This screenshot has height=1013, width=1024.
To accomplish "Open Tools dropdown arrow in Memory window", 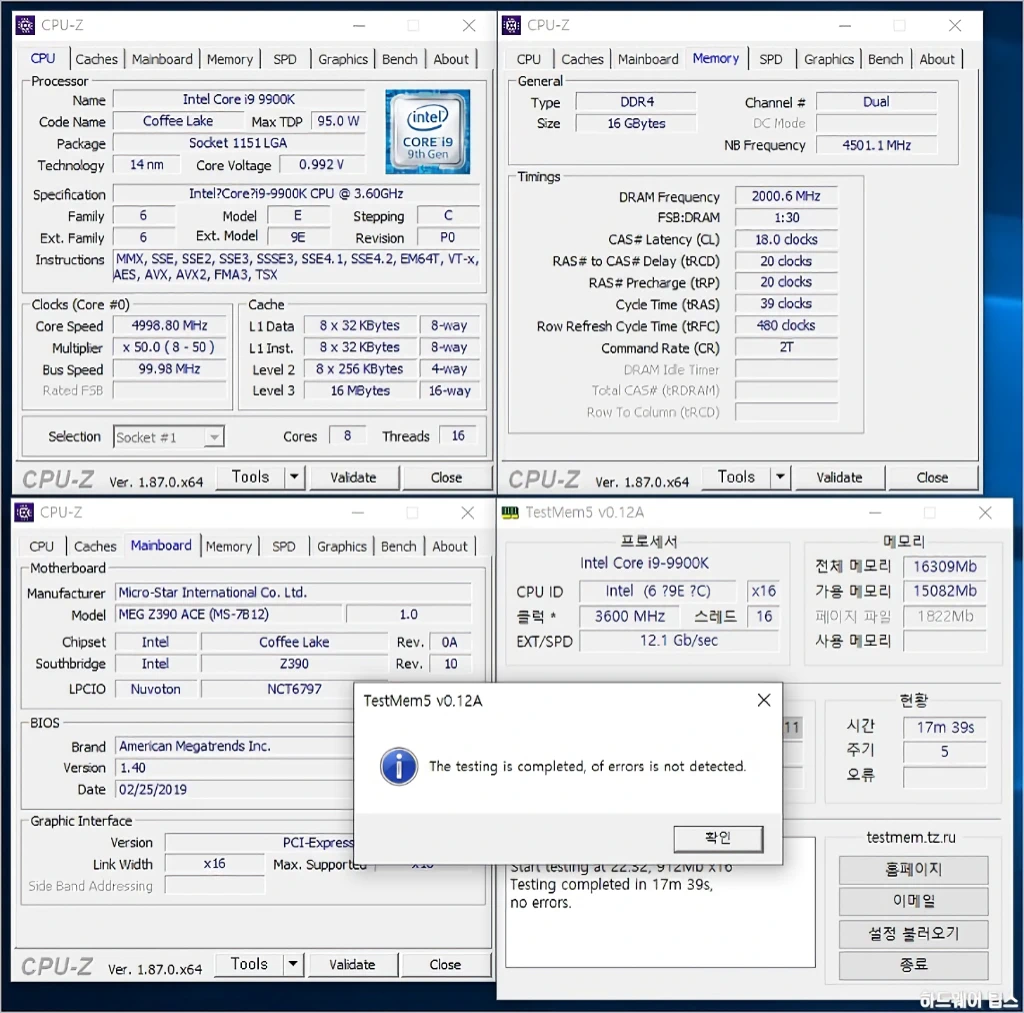I will [780, 477].
